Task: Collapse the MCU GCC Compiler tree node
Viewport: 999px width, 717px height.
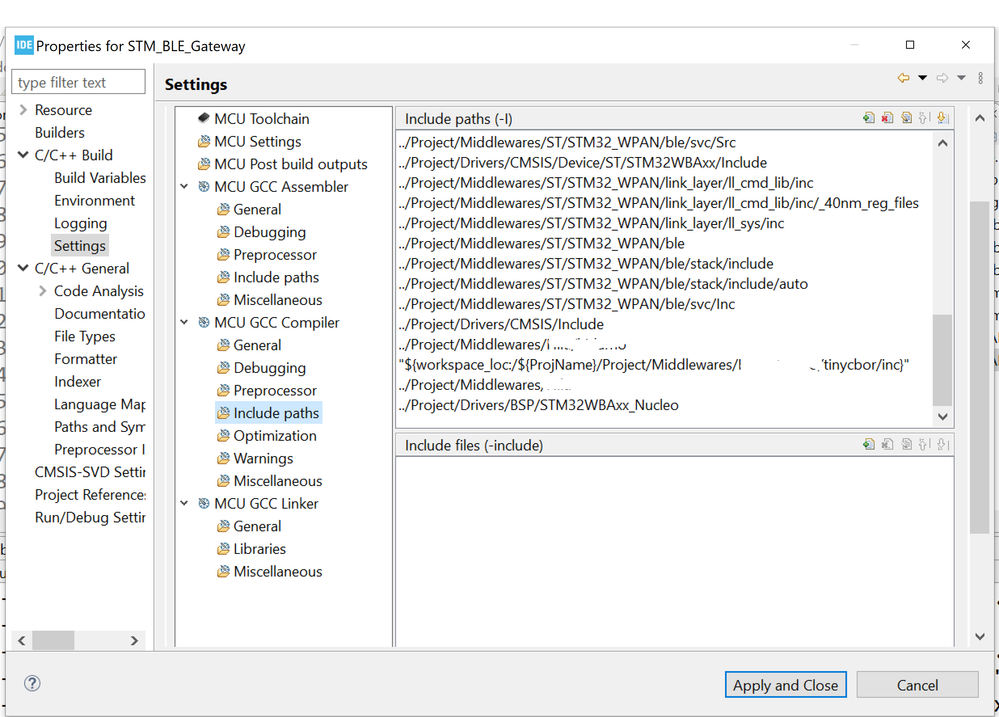Action: (185, 323)
